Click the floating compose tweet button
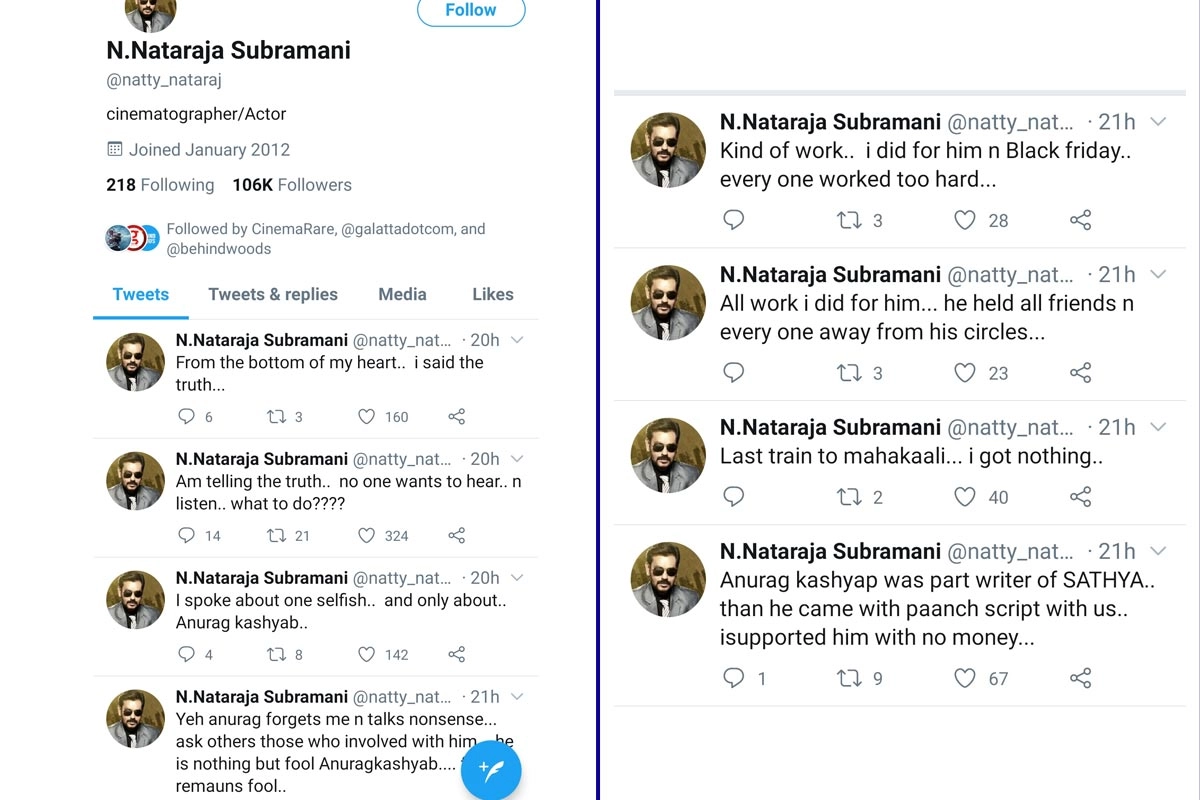The height and width of the screenshot is (800, 1200). coord(491,769)
